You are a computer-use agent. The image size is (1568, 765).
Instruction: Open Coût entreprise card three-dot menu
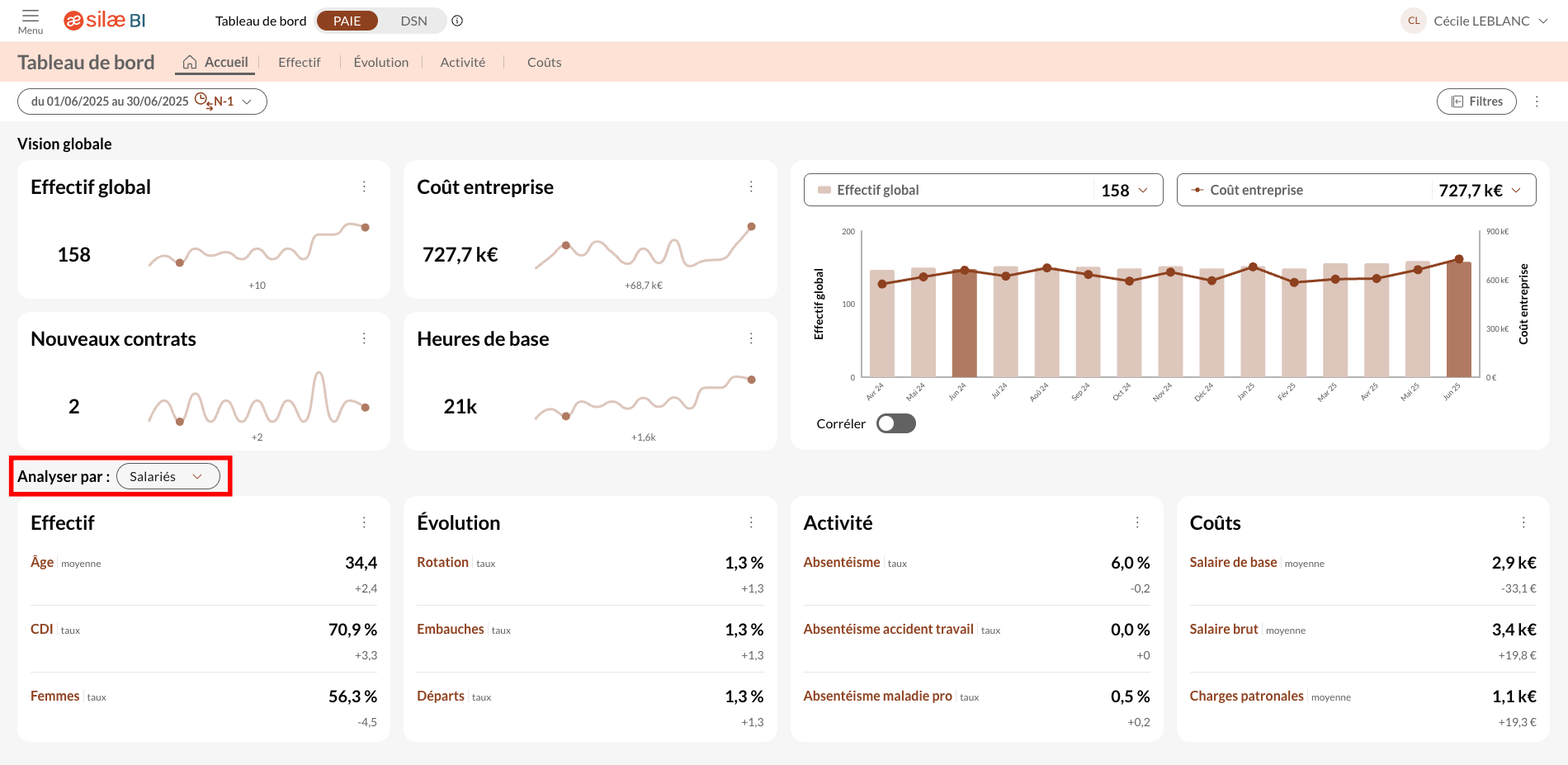[x=751, y=187]
